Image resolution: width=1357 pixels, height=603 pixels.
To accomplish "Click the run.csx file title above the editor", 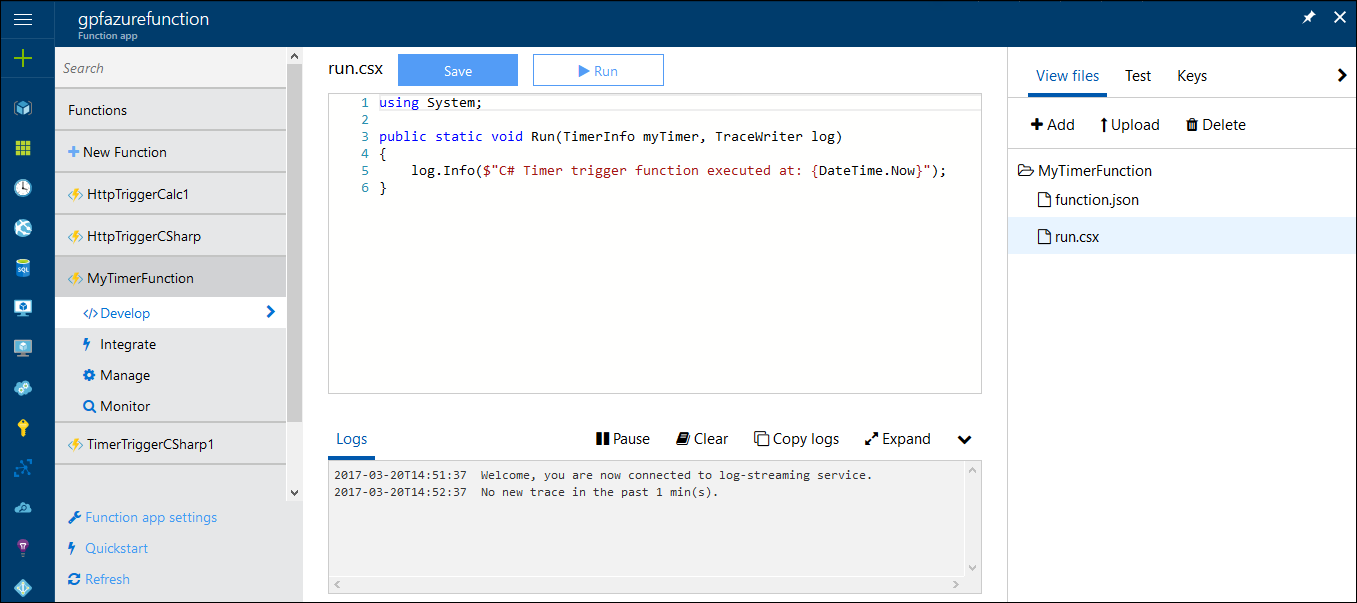I will (355, 69).
